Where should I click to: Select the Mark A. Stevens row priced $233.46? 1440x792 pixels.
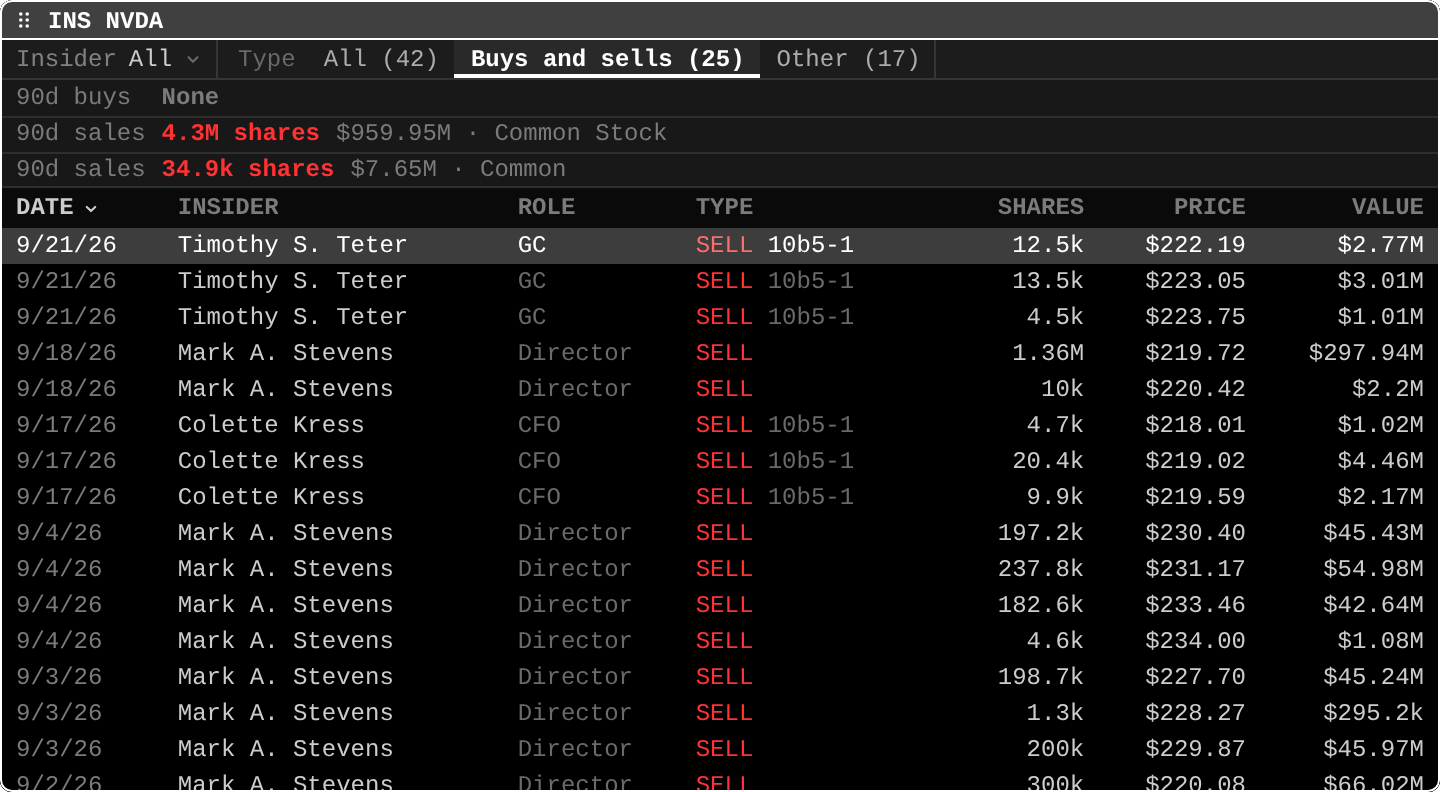(720, 605)
